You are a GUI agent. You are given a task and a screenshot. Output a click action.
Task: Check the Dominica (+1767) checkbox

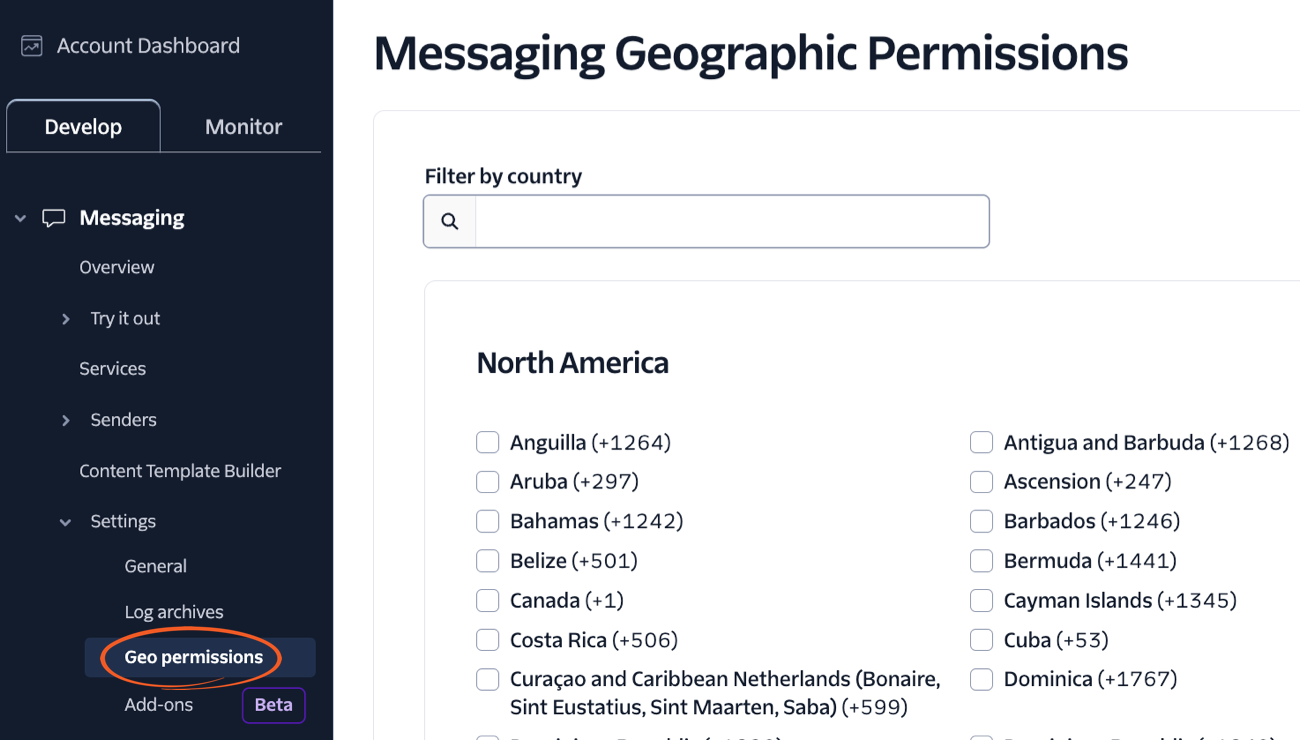click(x=981, y=679)
